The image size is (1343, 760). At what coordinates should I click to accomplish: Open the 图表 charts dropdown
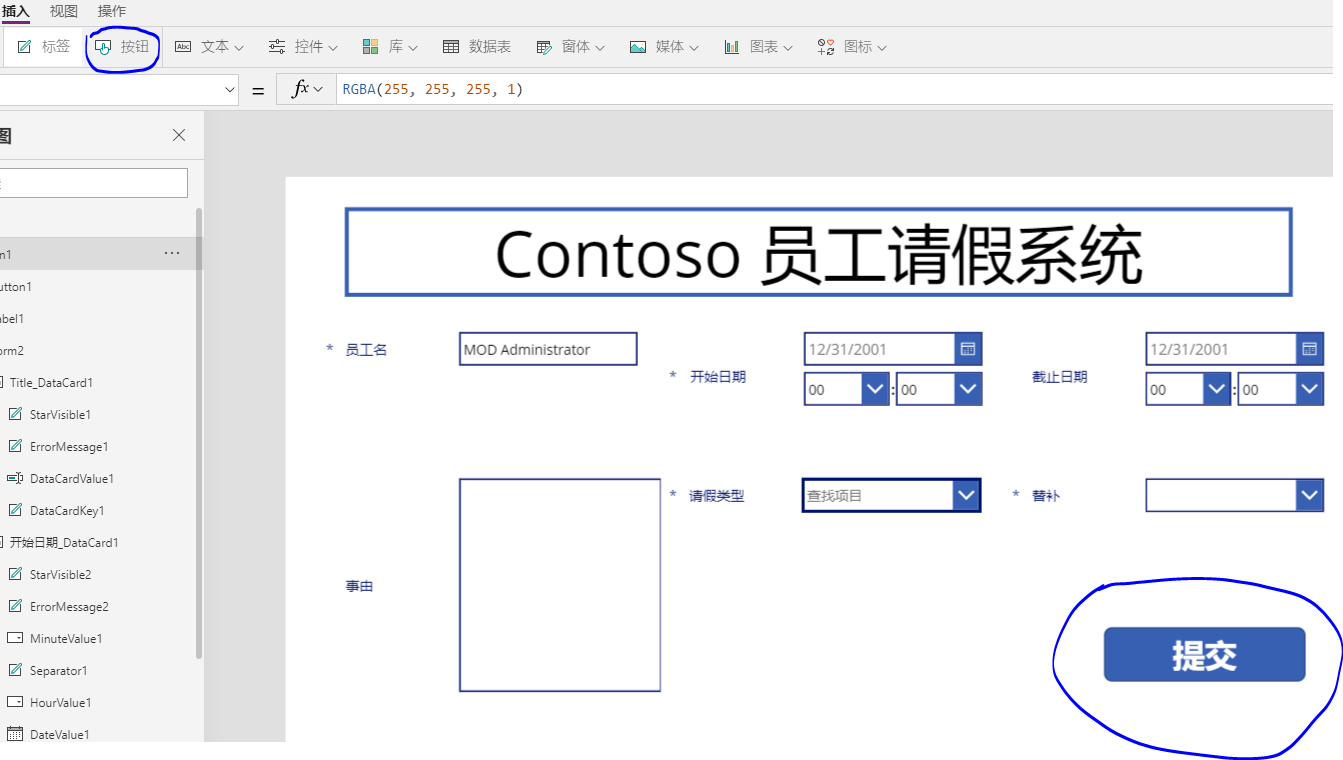point(758,47)
